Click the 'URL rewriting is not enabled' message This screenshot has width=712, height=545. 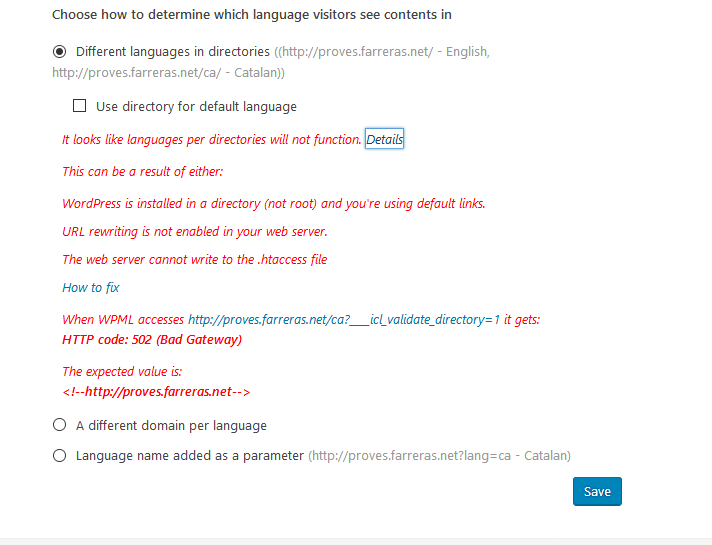tap(195, 232)
